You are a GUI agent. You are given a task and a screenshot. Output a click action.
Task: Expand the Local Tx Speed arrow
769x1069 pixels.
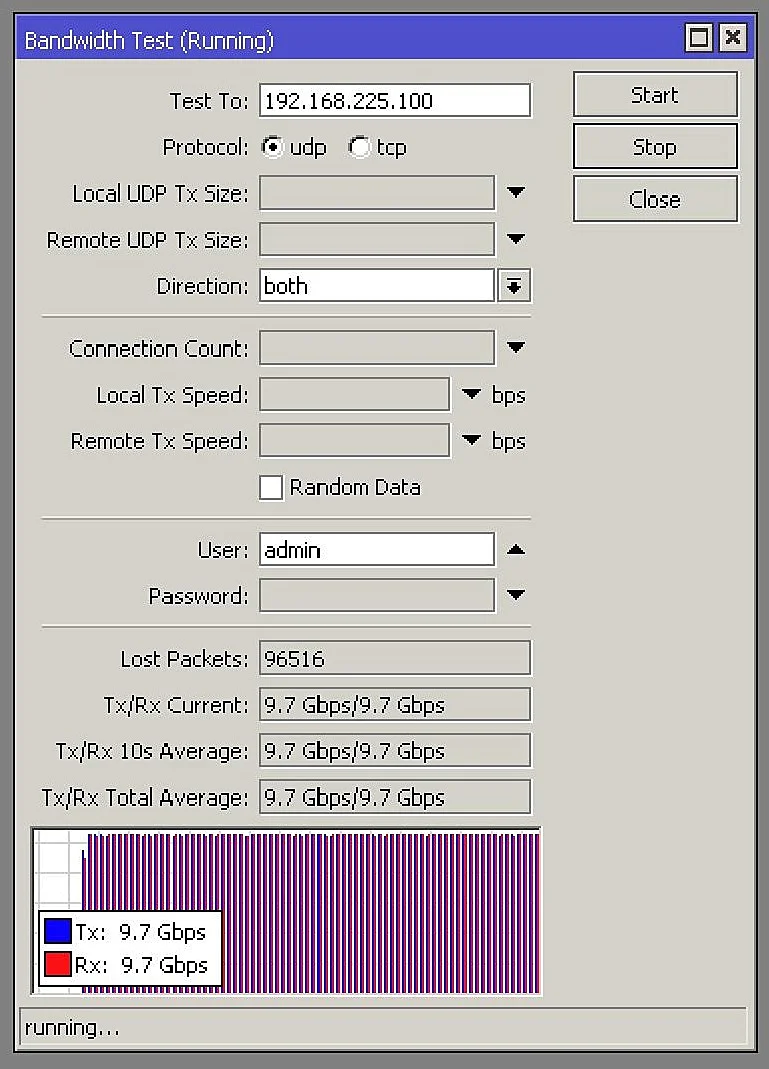coord(472,395)
